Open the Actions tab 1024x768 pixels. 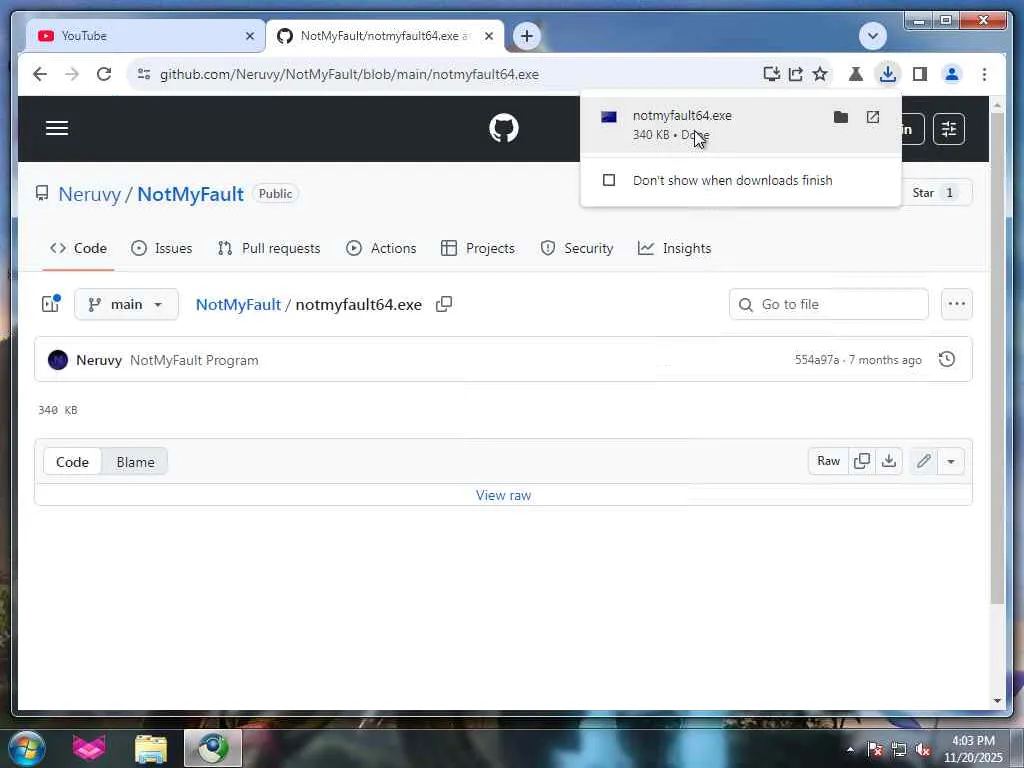381,248
